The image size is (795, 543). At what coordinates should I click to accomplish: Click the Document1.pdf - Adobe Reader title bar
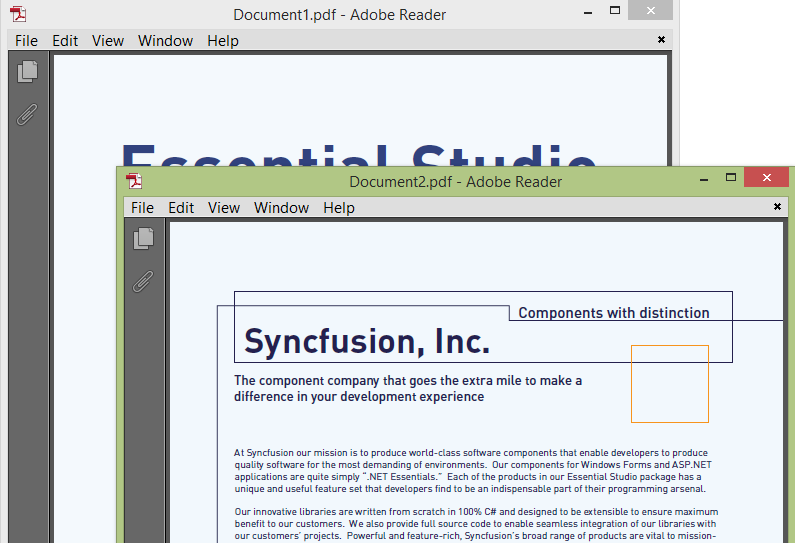pyautogui.click(x=340, y=15)
